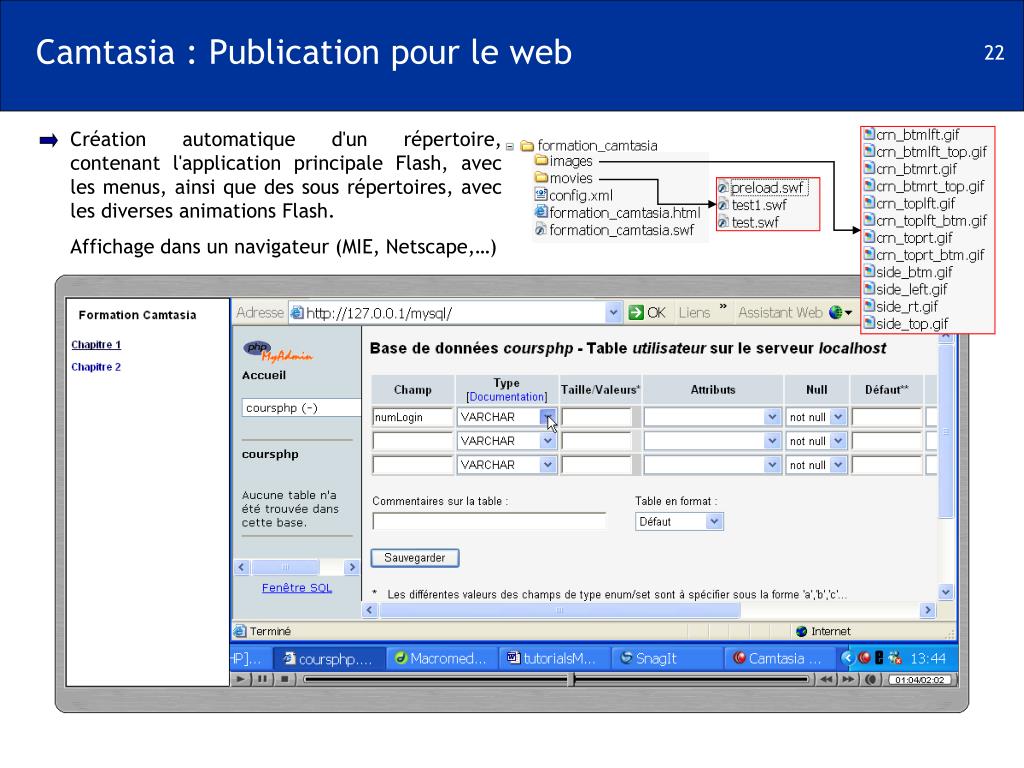This screenshot has width=1024, height=768.
Task: Click the playback progress slider handle
Action: (573, 679)
